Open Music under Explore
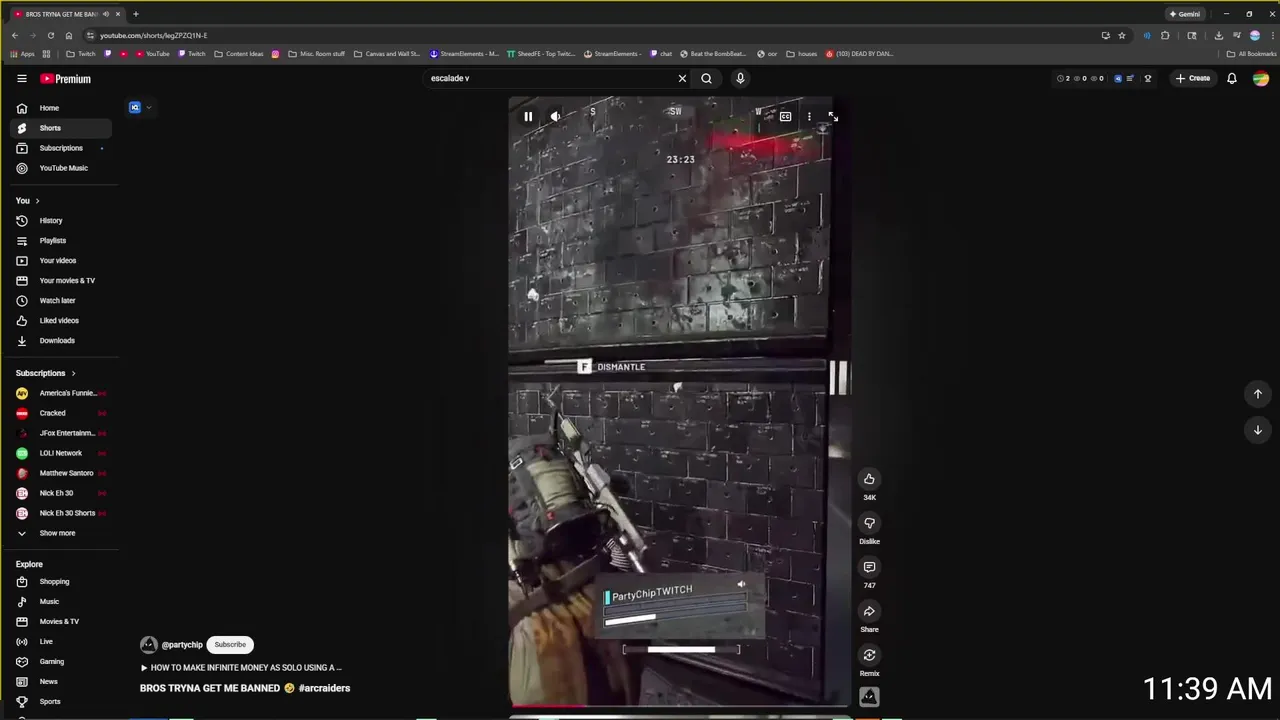The image size is (1280, 720). pyautogui.click(x=60, y=601)
